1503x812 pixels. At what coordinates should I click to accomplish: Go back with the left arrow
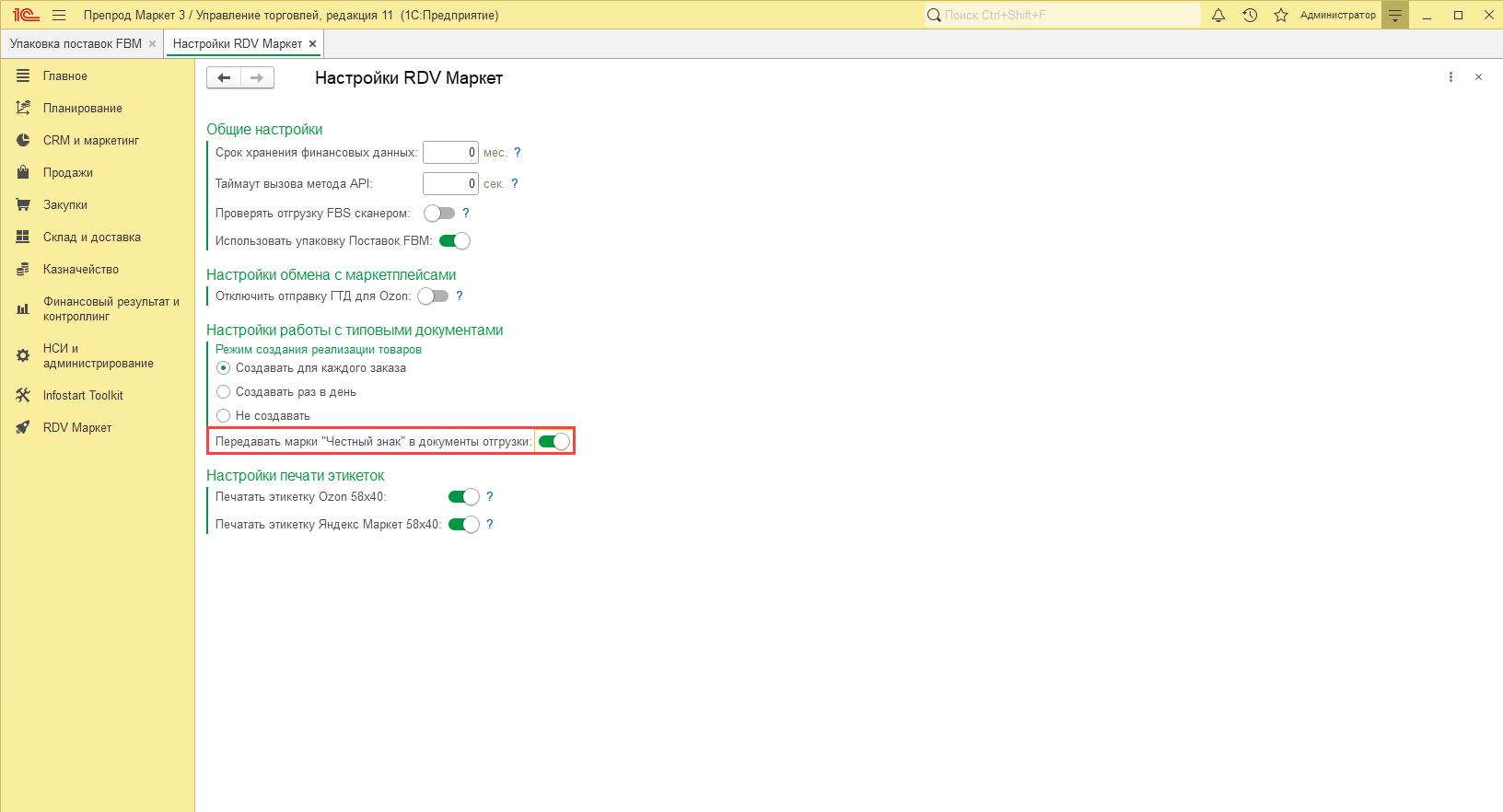click(224, 78)
